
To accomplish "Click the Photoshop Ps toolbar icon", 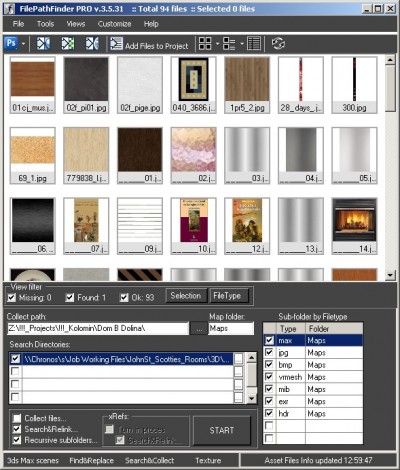I will [11, 43].
